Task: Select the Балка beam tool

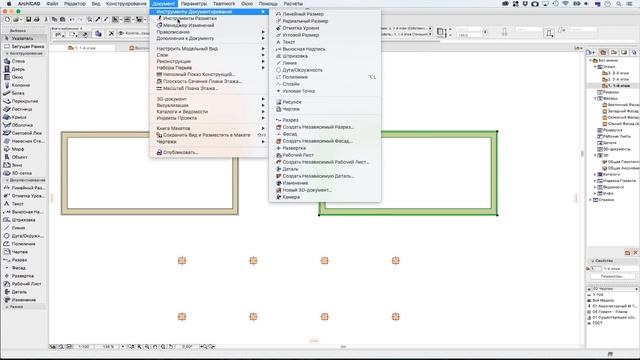Action: point(24,93)
